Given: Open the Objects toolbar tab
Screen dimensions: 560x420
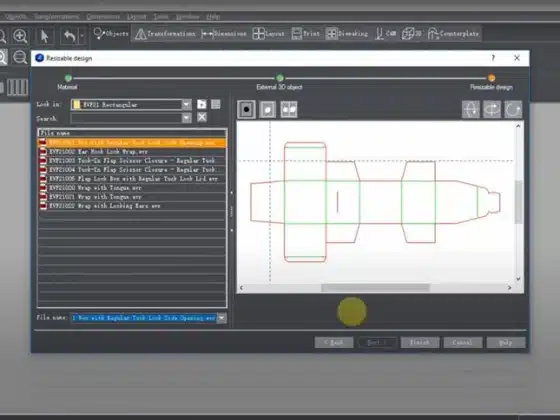Looking at the screenshot, I should 111,34.
